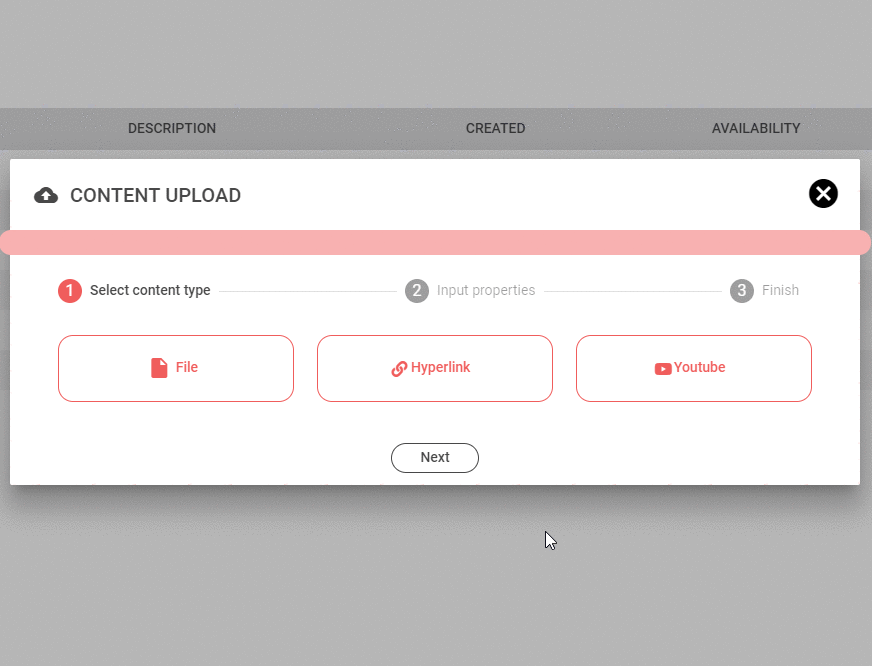872x666 pixels.
Task: Click the file document icon
Action: (x=159, y=368)
